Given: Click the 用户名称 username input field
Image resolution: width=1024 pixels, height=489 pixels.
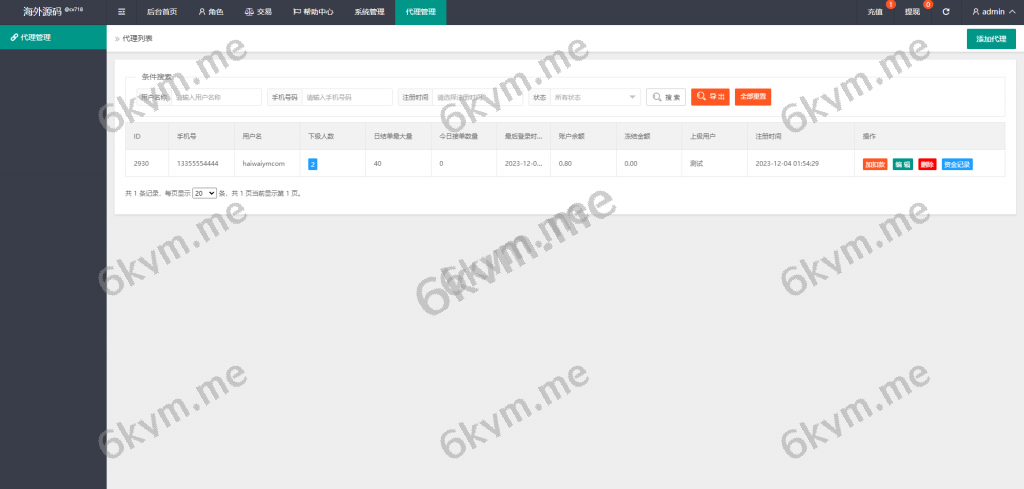Looking at the screenshot, I should click(x=218, y=97).
